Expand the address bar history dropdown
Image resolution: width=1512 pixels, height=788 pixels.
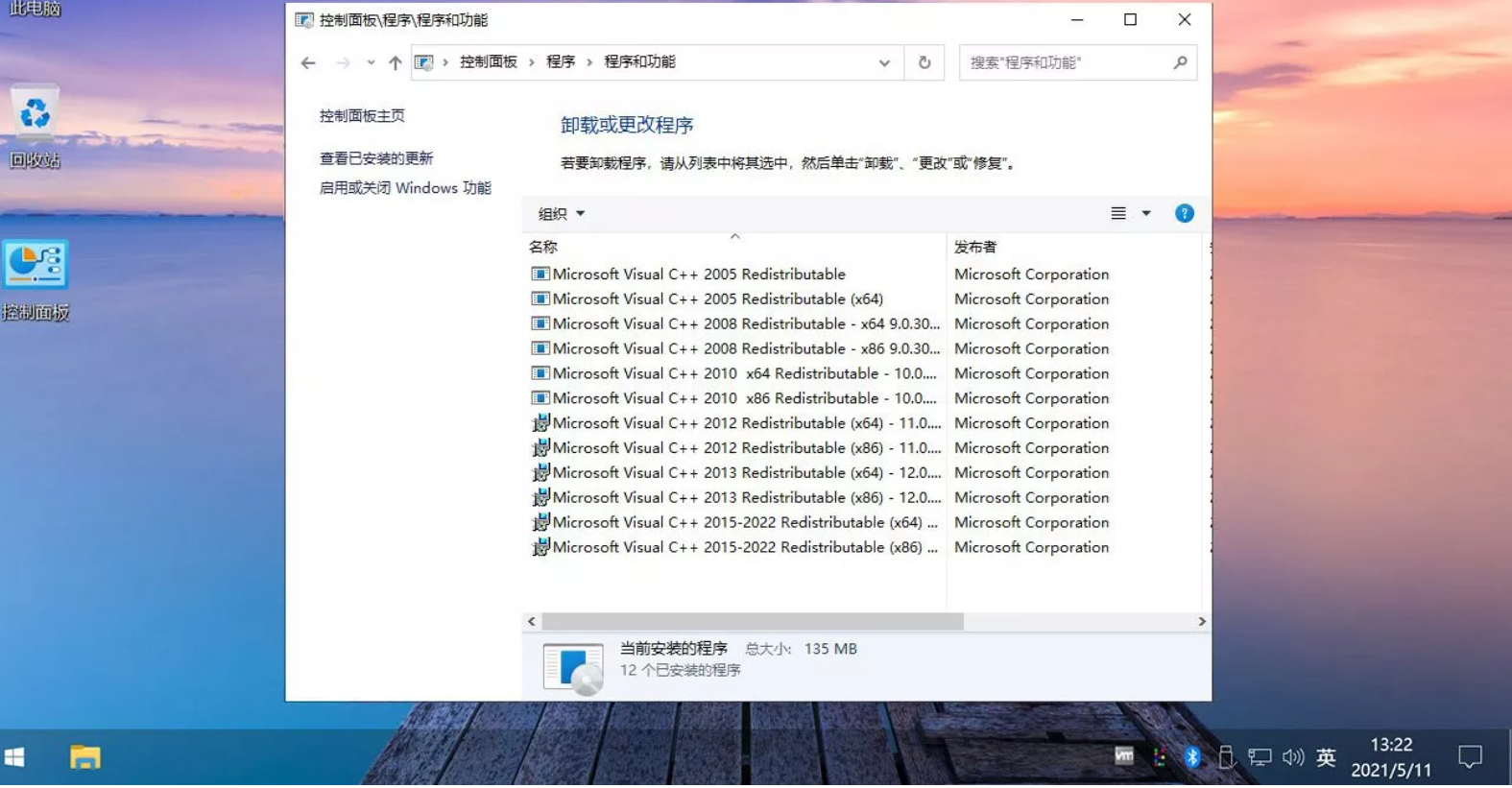click(884, 62)
